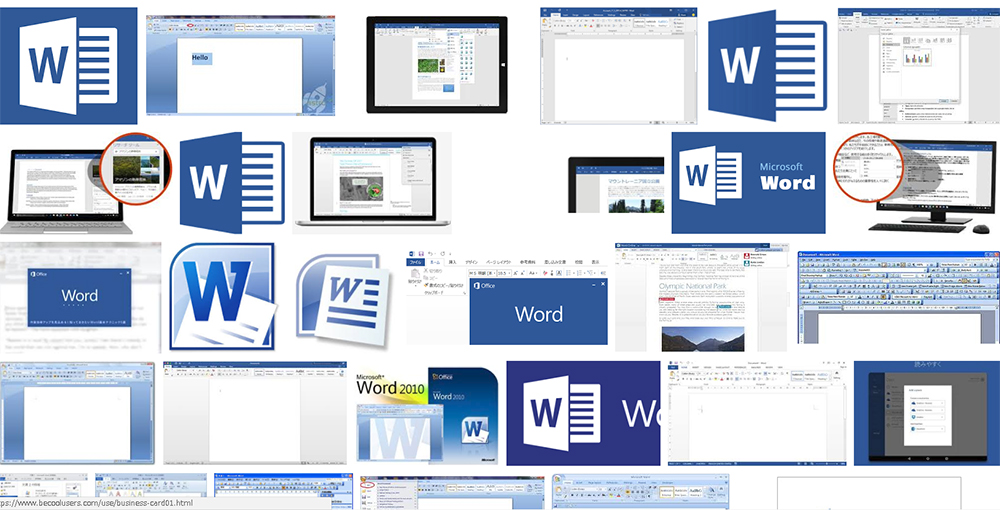This screenshot has height=510, width=1000.
Task: Choose the Word logo thumbnail beside the chart-dialog screenshot
Action: [x=767, y=66]
